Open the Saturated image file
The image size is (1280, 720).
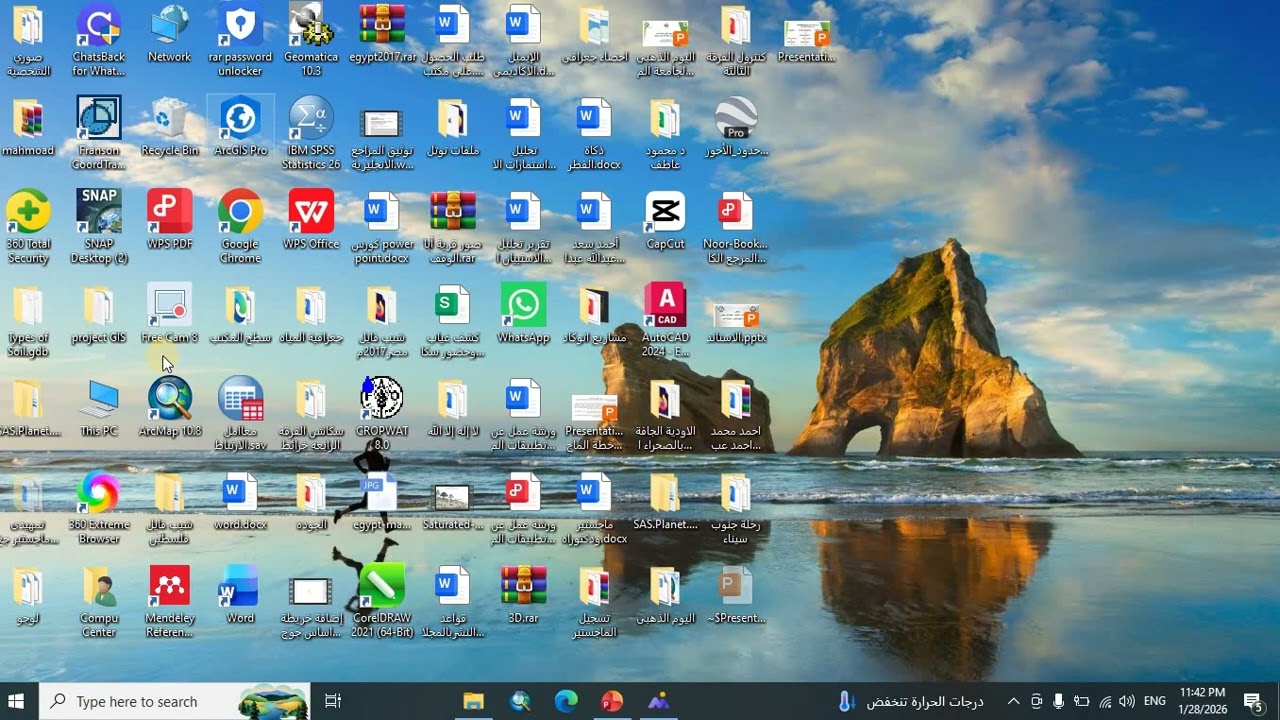pos(453,501)
